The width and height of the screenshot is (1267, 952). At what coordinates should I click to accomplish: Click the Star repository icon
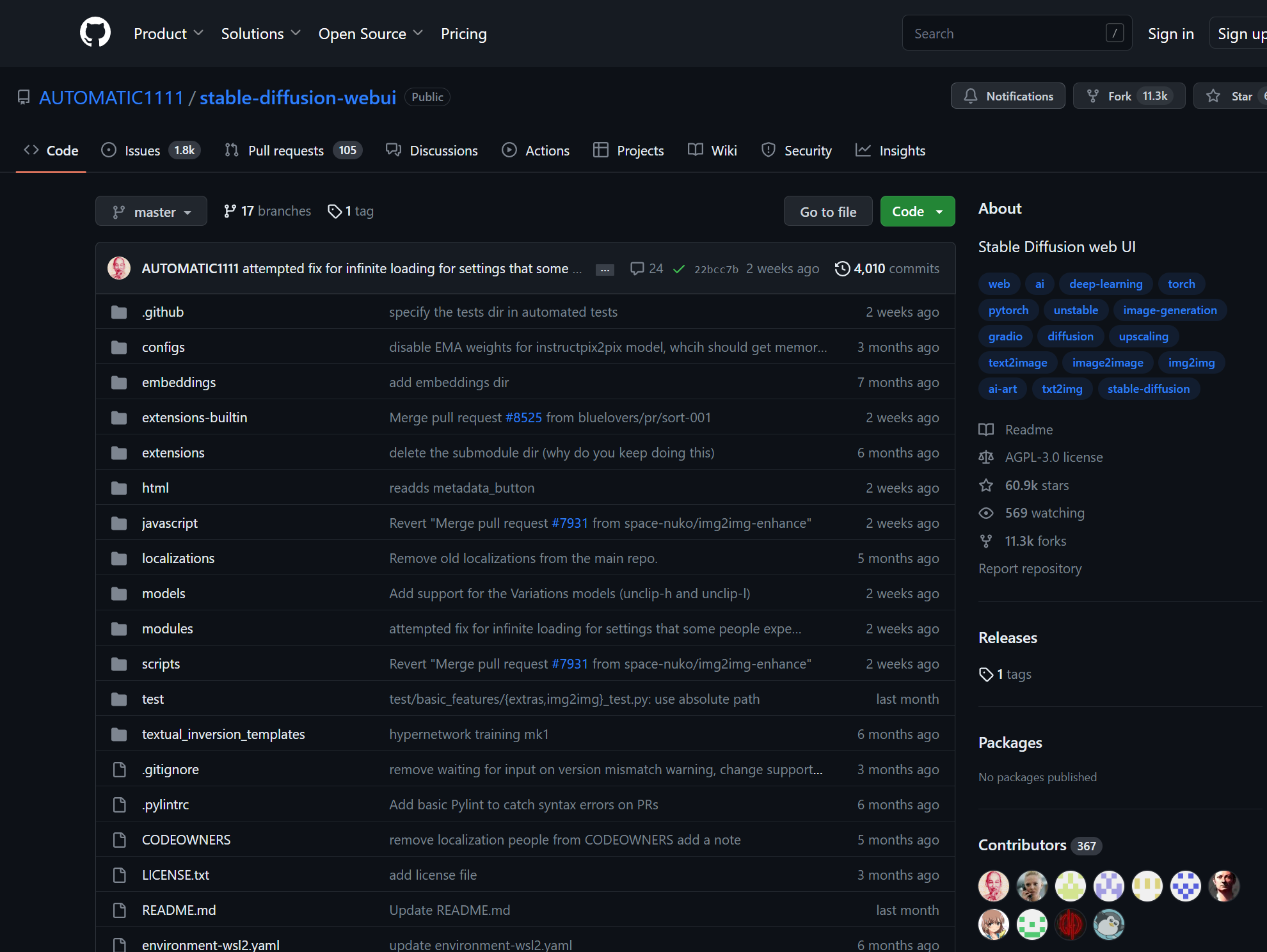pos(1213,96)
